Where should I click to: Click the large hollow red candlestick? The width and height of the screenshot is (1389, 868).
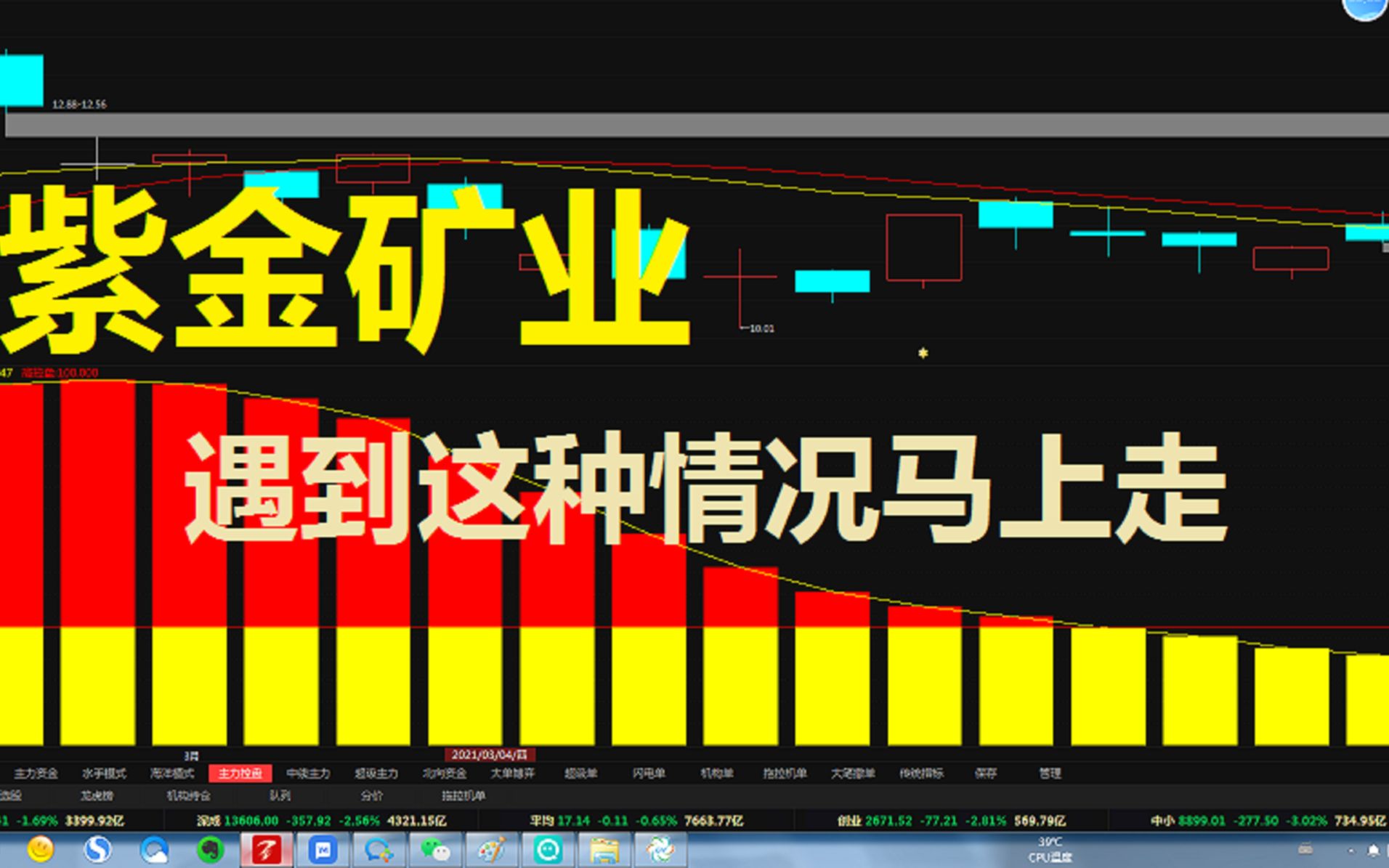(x=924, y=247)
